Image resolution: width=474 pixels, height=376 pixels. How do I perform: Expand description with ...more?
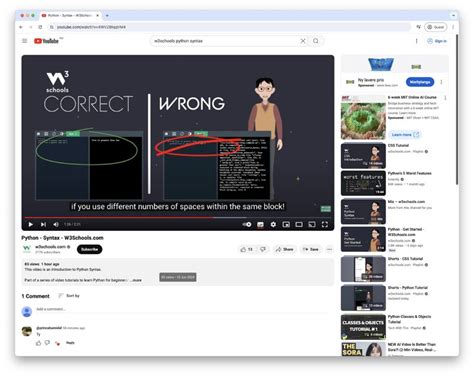(x=136, y=280)
